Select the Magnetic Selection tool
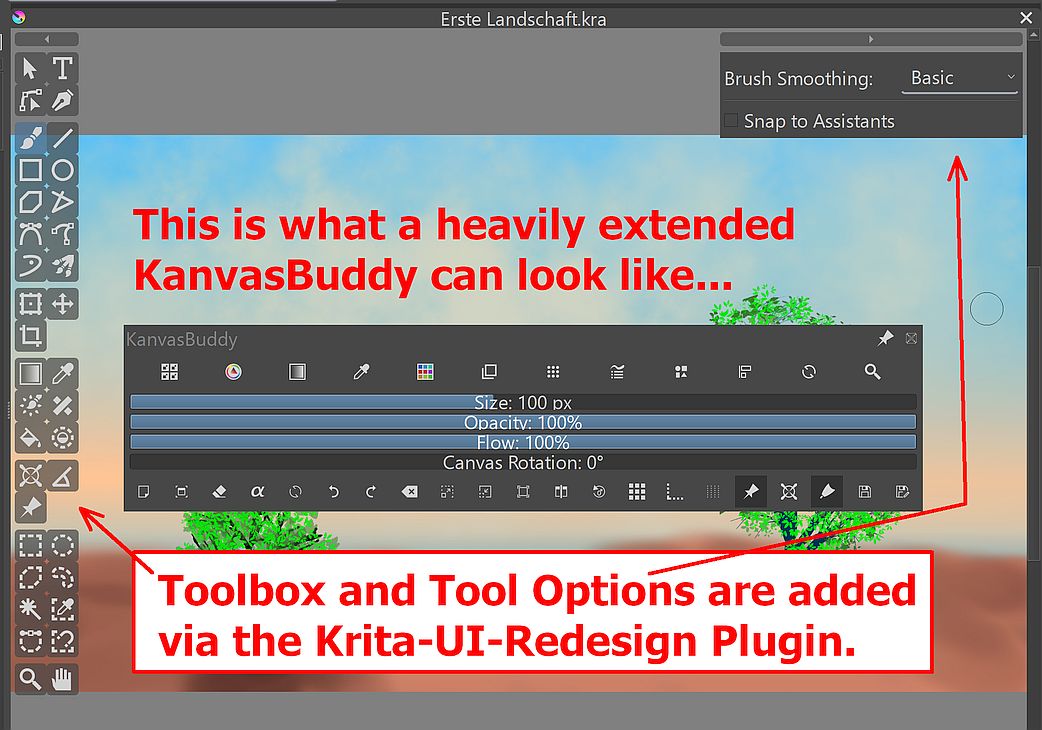The image size is (1042, 730). coord(62,641)
